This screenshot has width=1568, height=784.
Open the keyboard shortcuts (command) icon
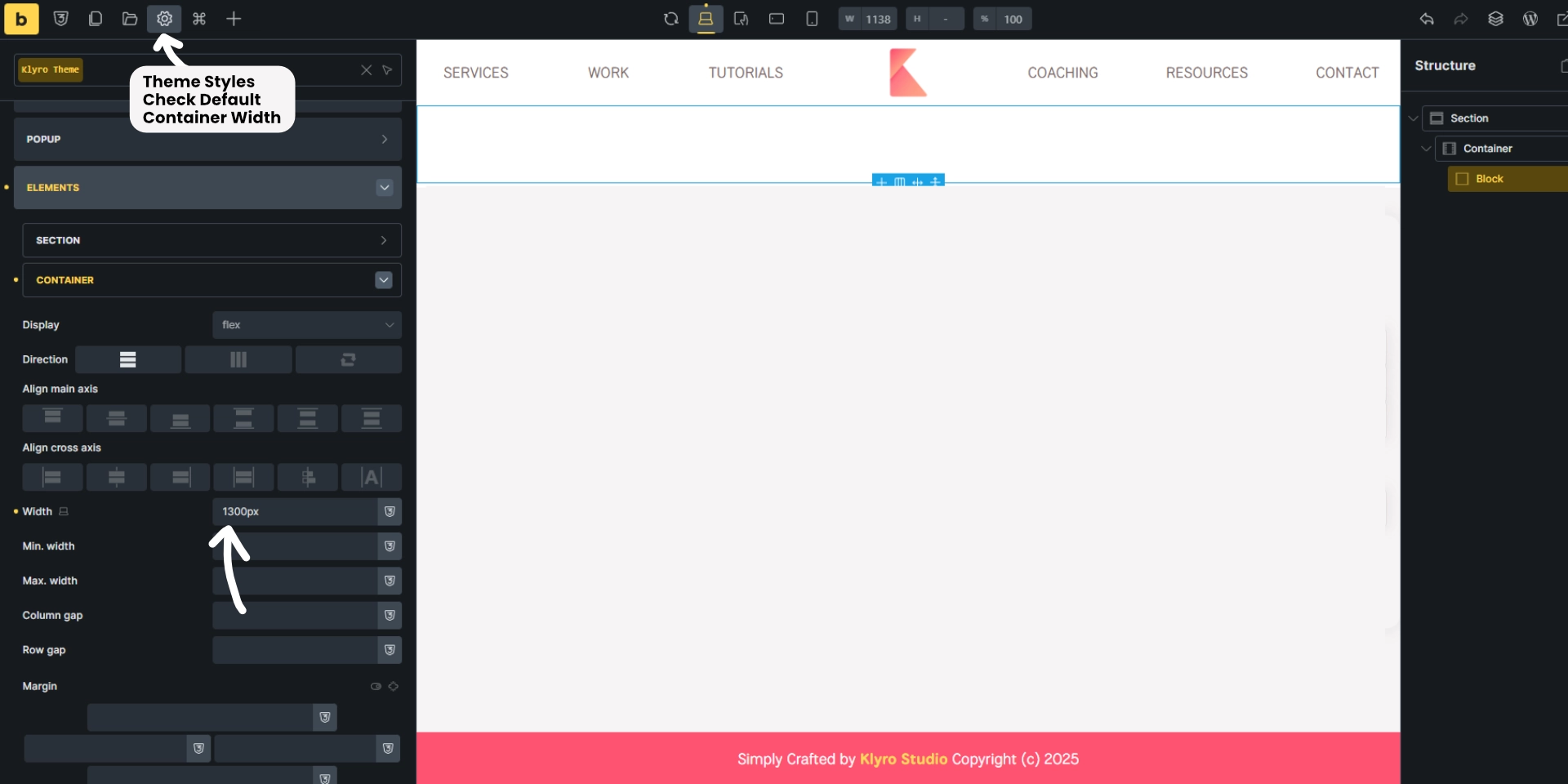click(x=198, y=19)
